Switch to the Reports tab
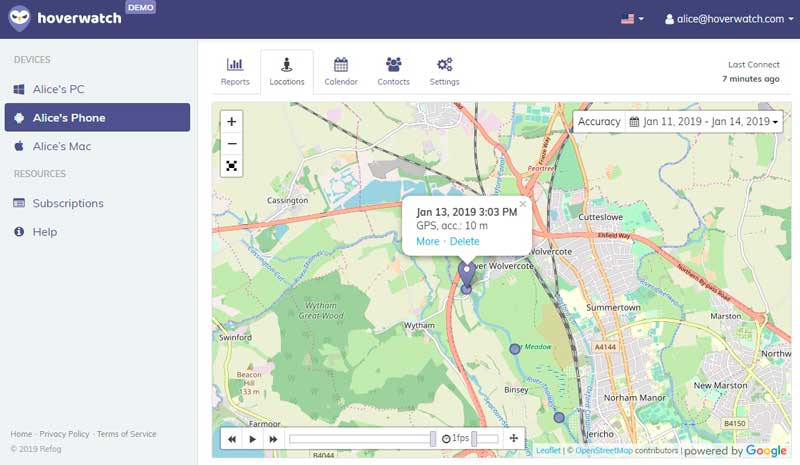Viewport: 800px width, 465px height. pos(235,71)
